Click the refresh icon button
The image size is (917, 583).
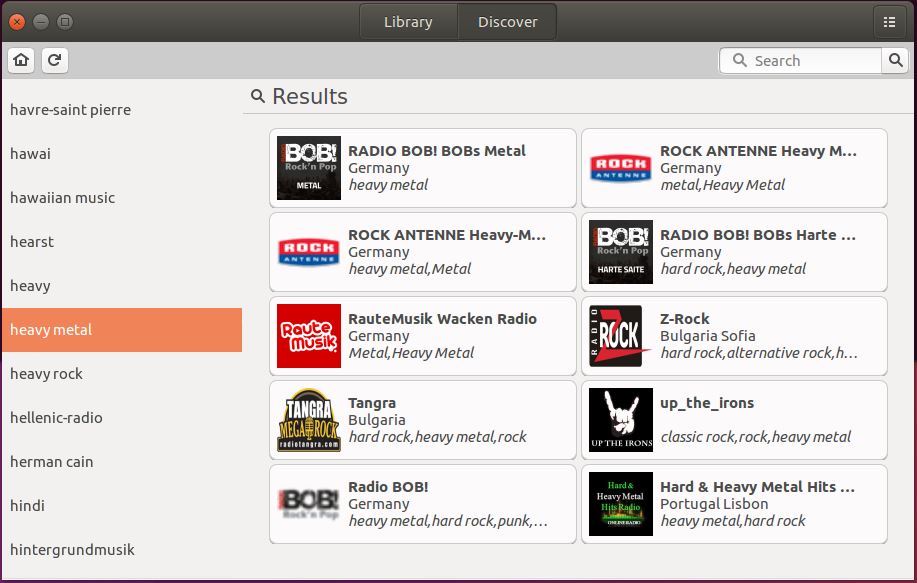54,60
